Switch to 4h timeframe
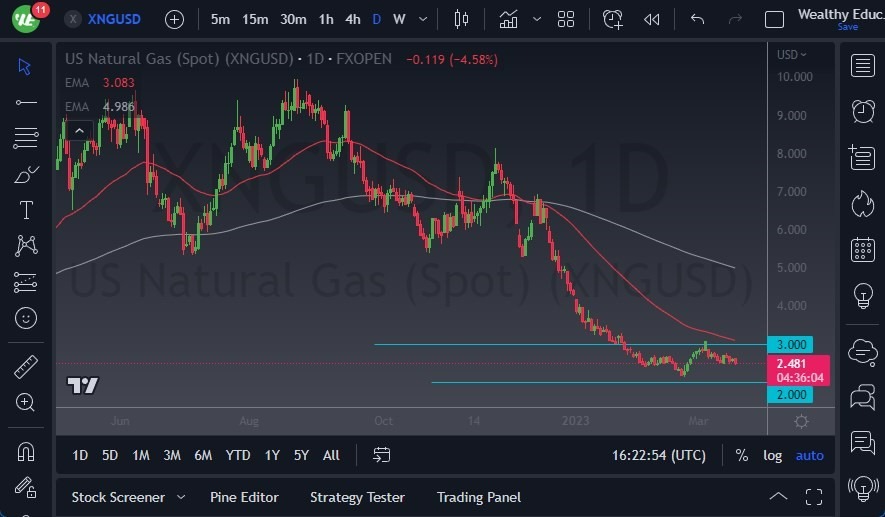The image size is (885, 517). (353, 19)
